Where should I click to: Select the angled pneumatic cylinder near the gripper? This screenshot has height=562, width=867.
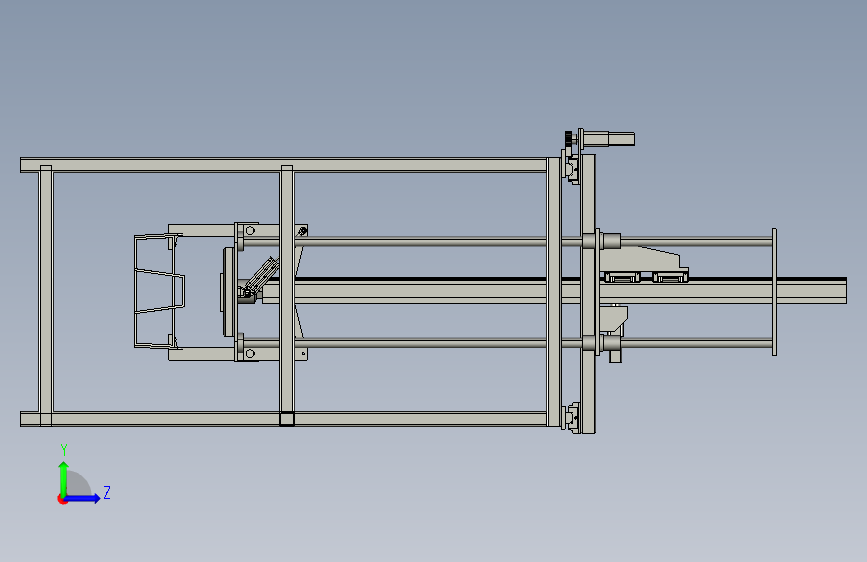coord(261,277)
